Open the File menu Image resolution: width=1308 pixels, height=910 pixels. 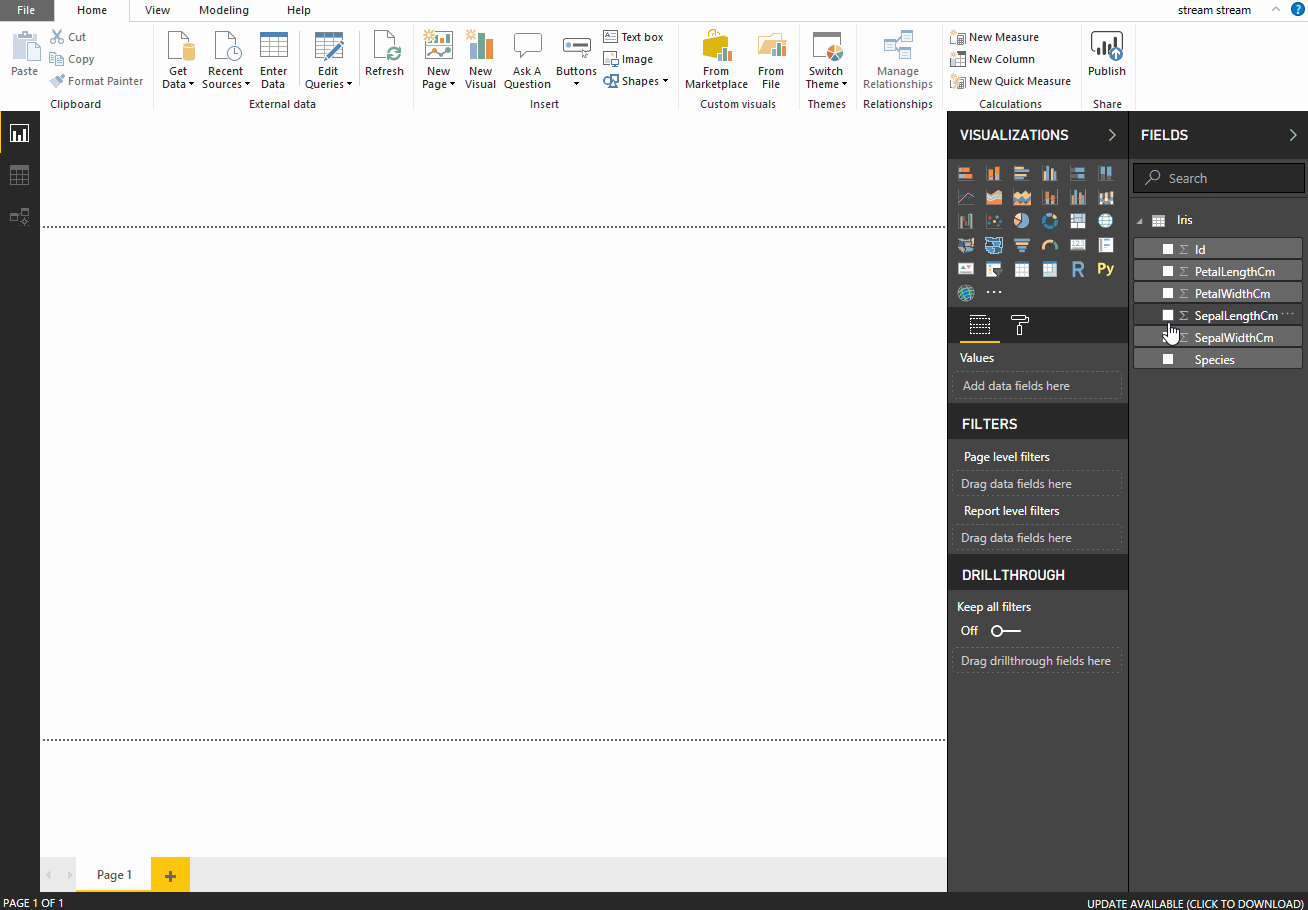coord(27,10)
